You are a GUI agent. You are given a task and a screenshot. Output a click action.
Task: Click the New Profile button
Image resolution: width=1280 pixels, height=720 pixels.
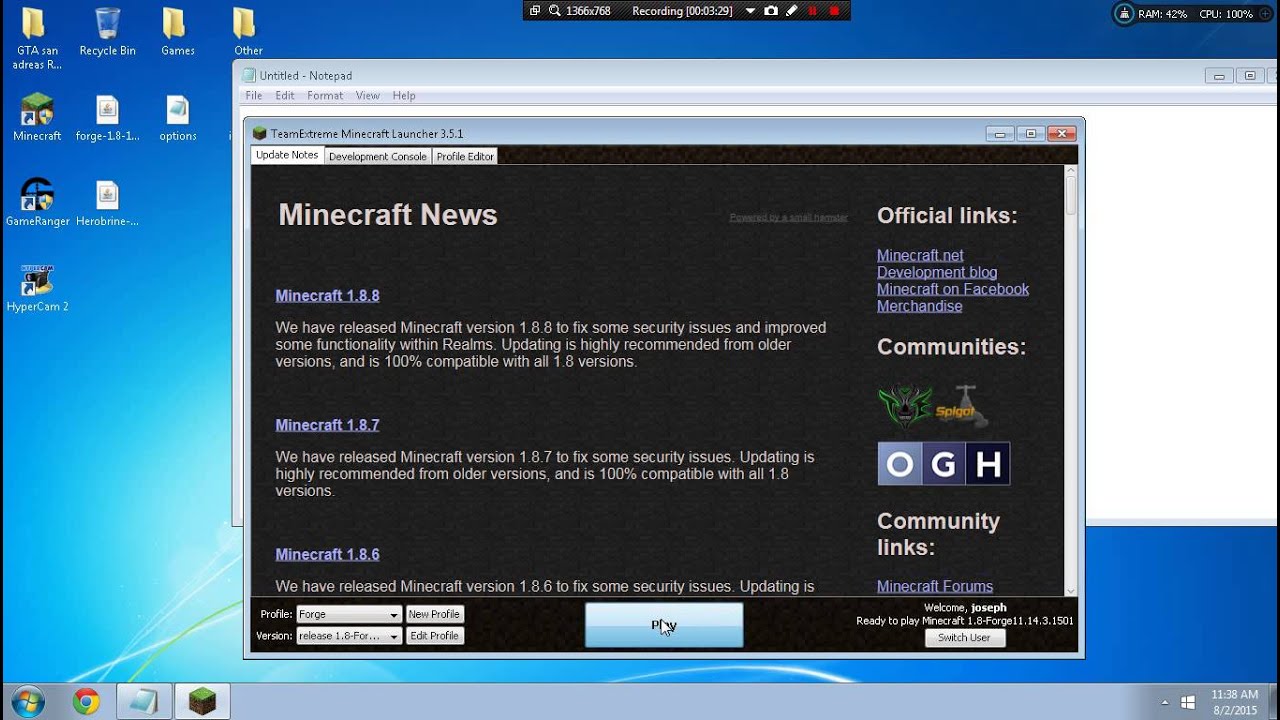[434, 614]
